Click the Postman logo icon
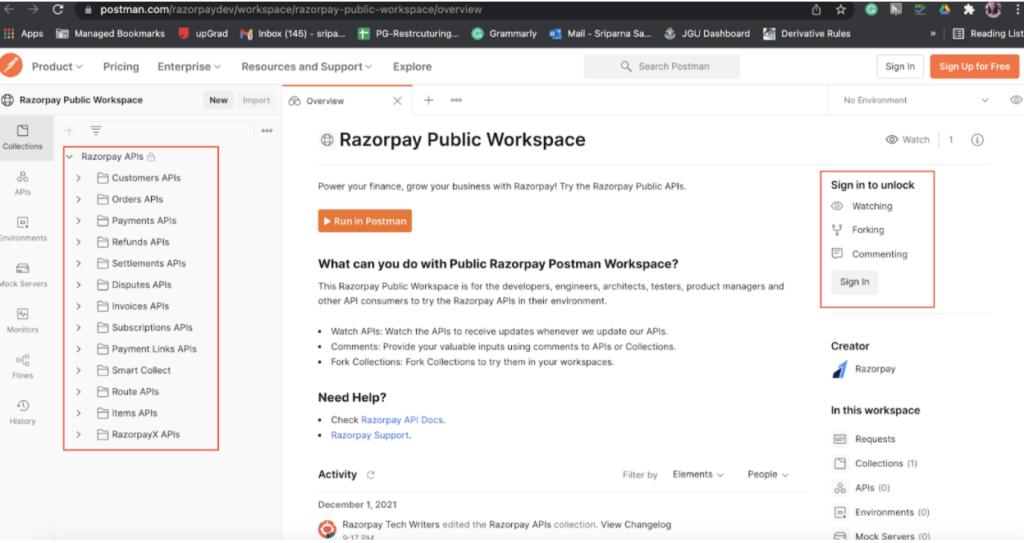 click(11, 66)
